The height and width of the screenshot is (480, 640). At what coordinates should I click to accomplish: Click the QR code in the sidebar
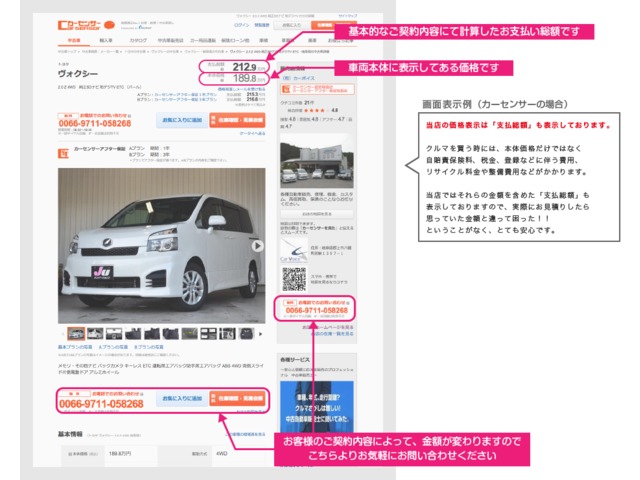point(293,280)
